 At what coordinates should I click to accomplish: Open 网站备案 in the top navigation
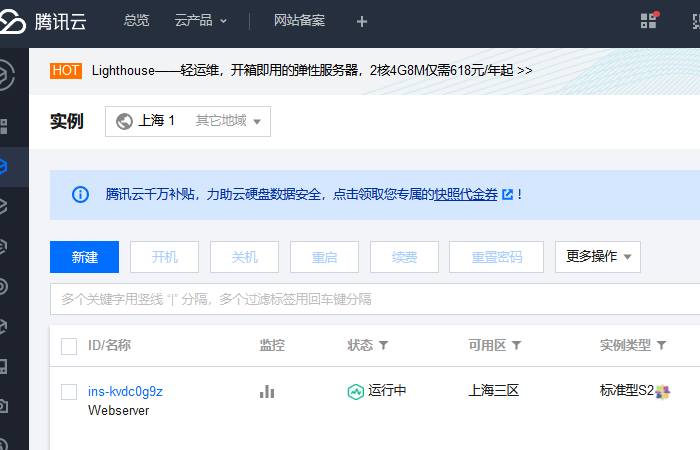click(300, 21)
